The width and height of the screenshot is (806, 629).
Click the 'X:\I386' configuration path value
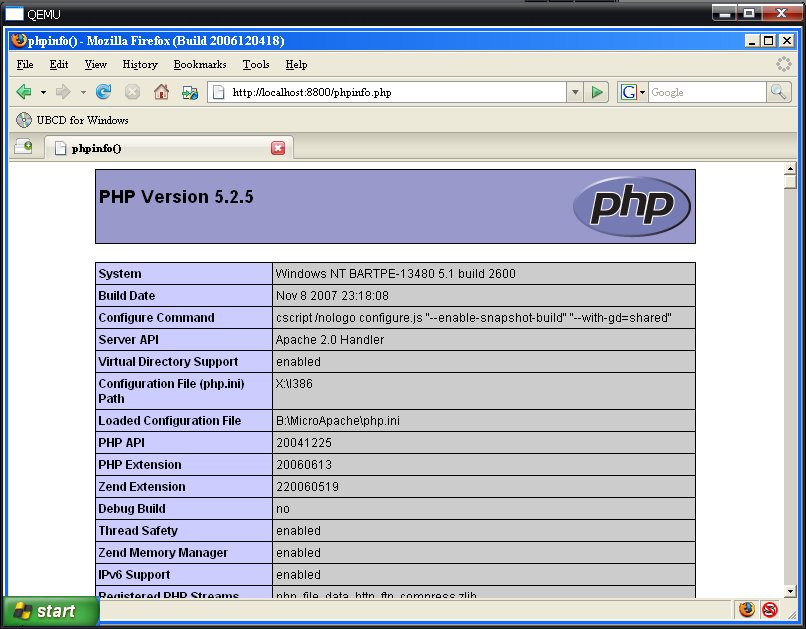click(294, 384)
